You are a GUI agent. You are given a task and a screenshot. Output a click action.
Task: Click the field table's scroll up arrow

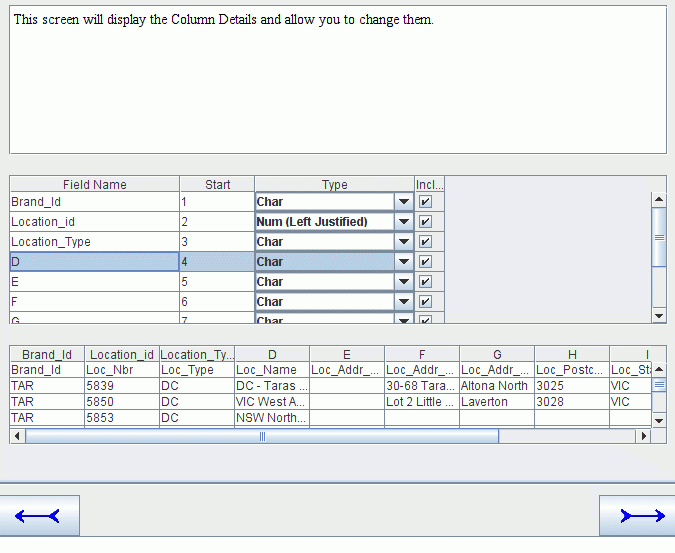tap(659, 199)
